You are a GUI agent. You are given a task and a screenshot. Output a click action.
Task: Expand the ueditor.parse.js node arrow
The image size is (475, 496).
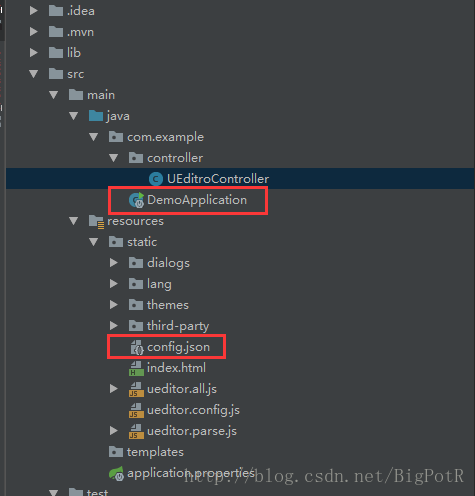(x=114, y=431)
